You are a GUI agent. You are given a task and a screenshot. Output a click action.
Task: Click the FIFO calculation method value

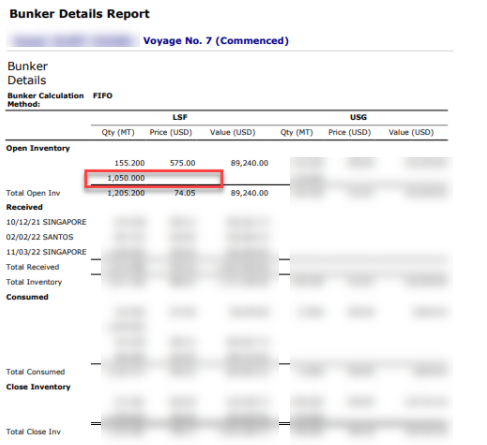click(x=102, y=96)
